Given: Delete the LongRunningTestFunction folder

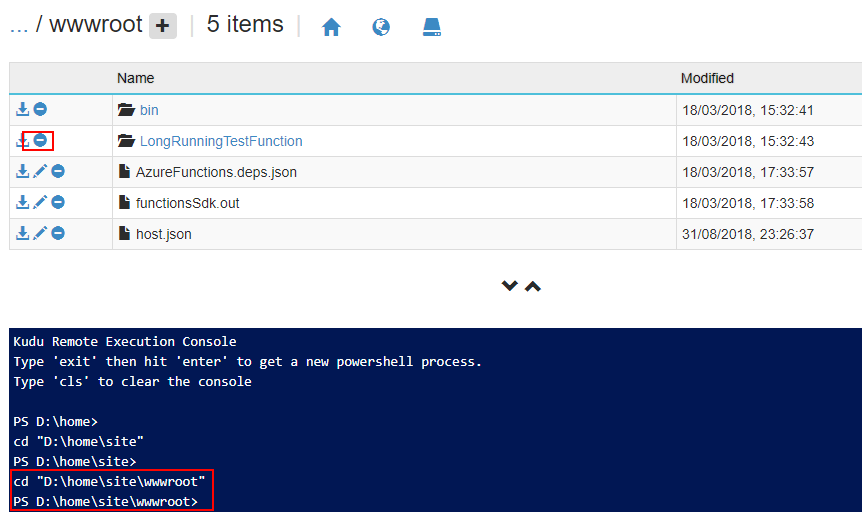Looking at the screenshot, I should pos(40,141).
